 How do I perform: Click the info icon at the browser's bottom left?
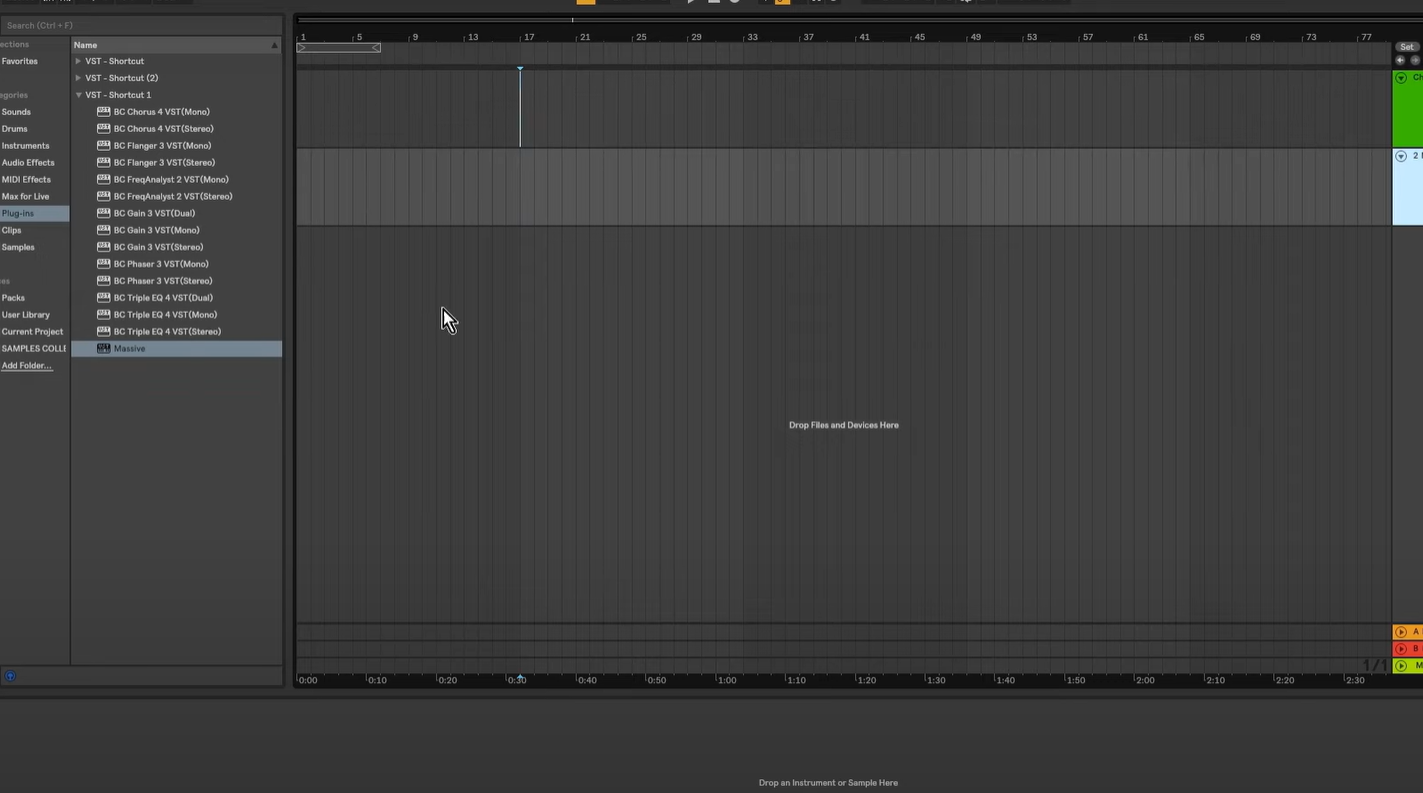coord(10,676)
